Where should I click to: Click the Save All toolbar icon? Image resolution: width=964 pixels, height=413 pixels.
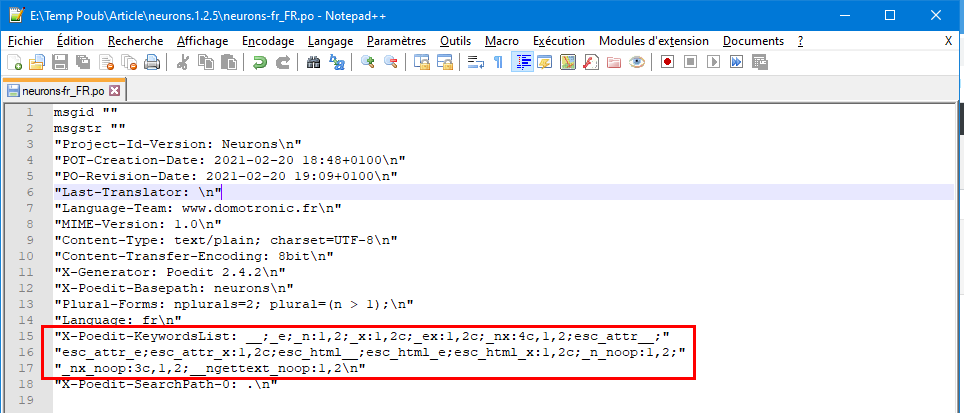(x=82, y=62)
